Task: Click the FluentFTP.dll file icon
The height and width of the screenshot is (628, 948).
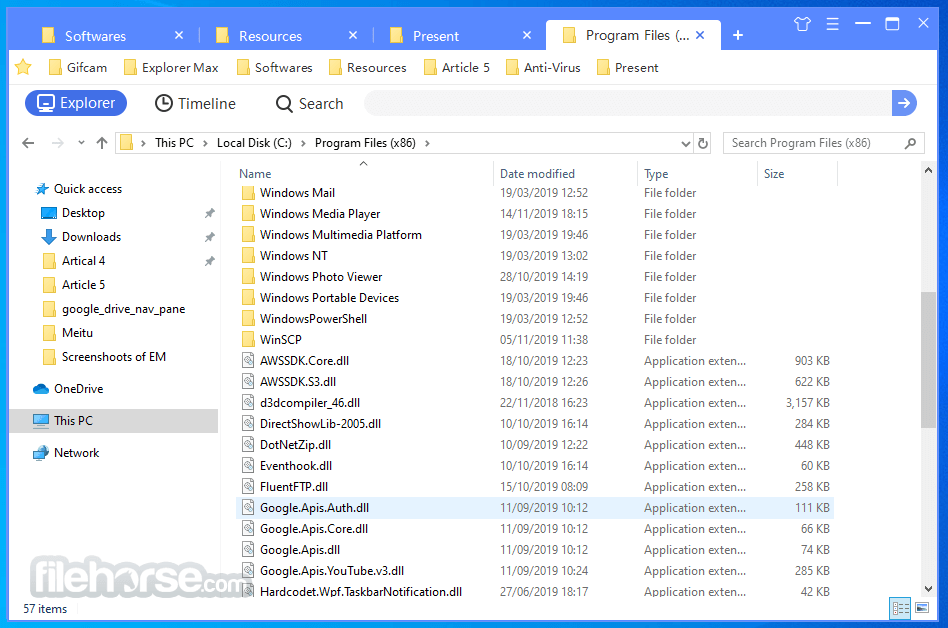Action: [x=248, y=487]
